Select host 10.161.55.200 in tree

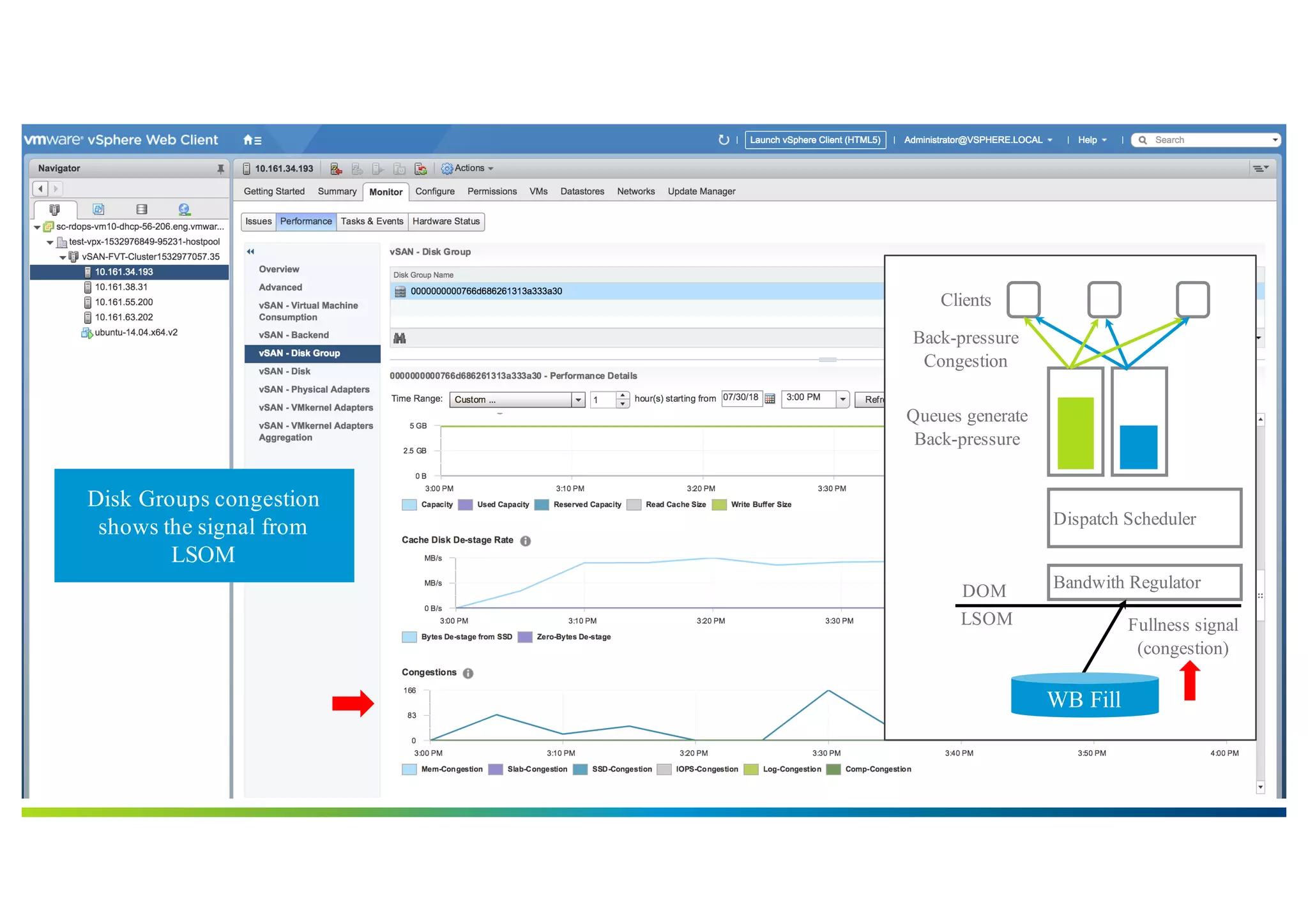(x=124, y=303)
